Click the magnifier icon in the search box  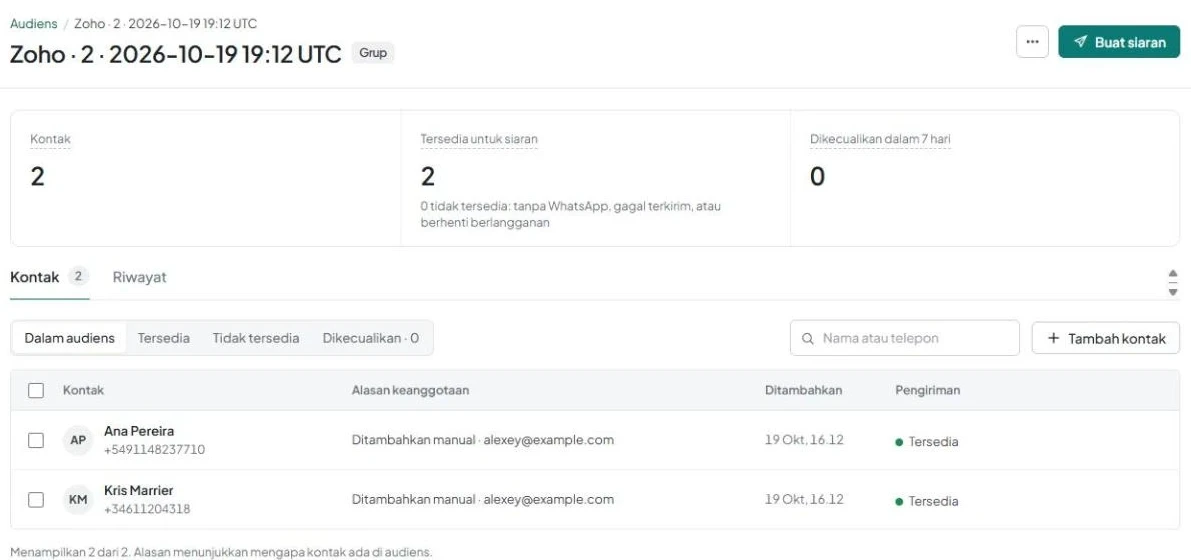coord(807,338)
